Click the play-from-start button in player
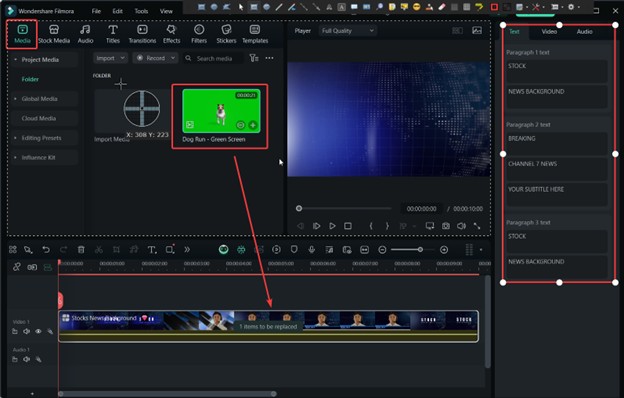 pos(316,226)
